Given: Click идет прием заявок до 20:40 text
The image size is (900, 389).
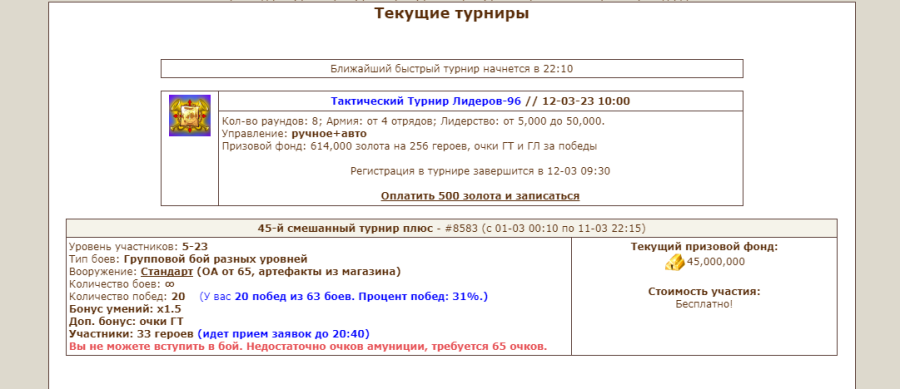Looking at the screenshot, I should [284, 334].
